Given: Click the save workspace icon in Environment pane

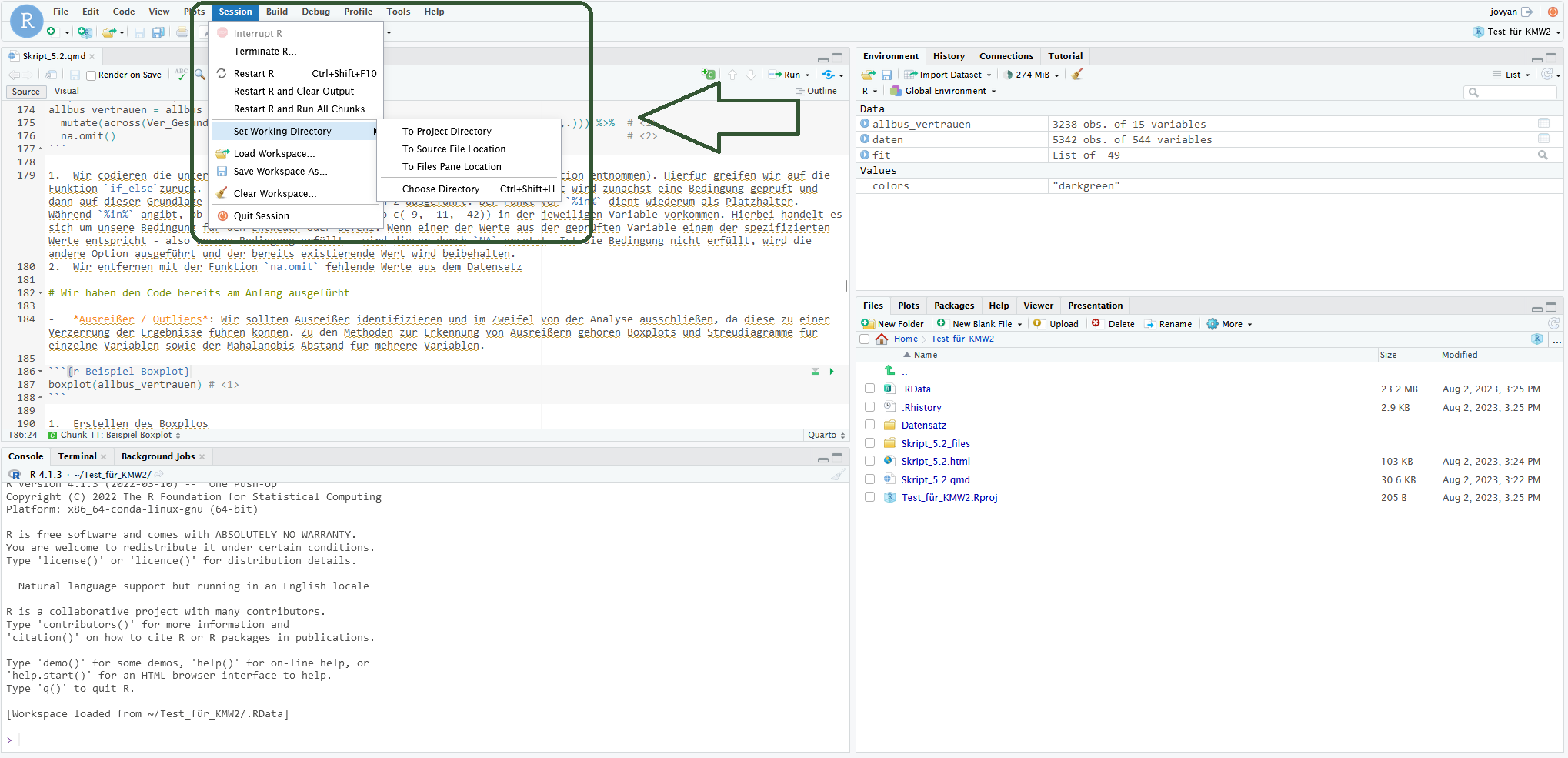Looking at the screenshot, I should click(886, 75).
